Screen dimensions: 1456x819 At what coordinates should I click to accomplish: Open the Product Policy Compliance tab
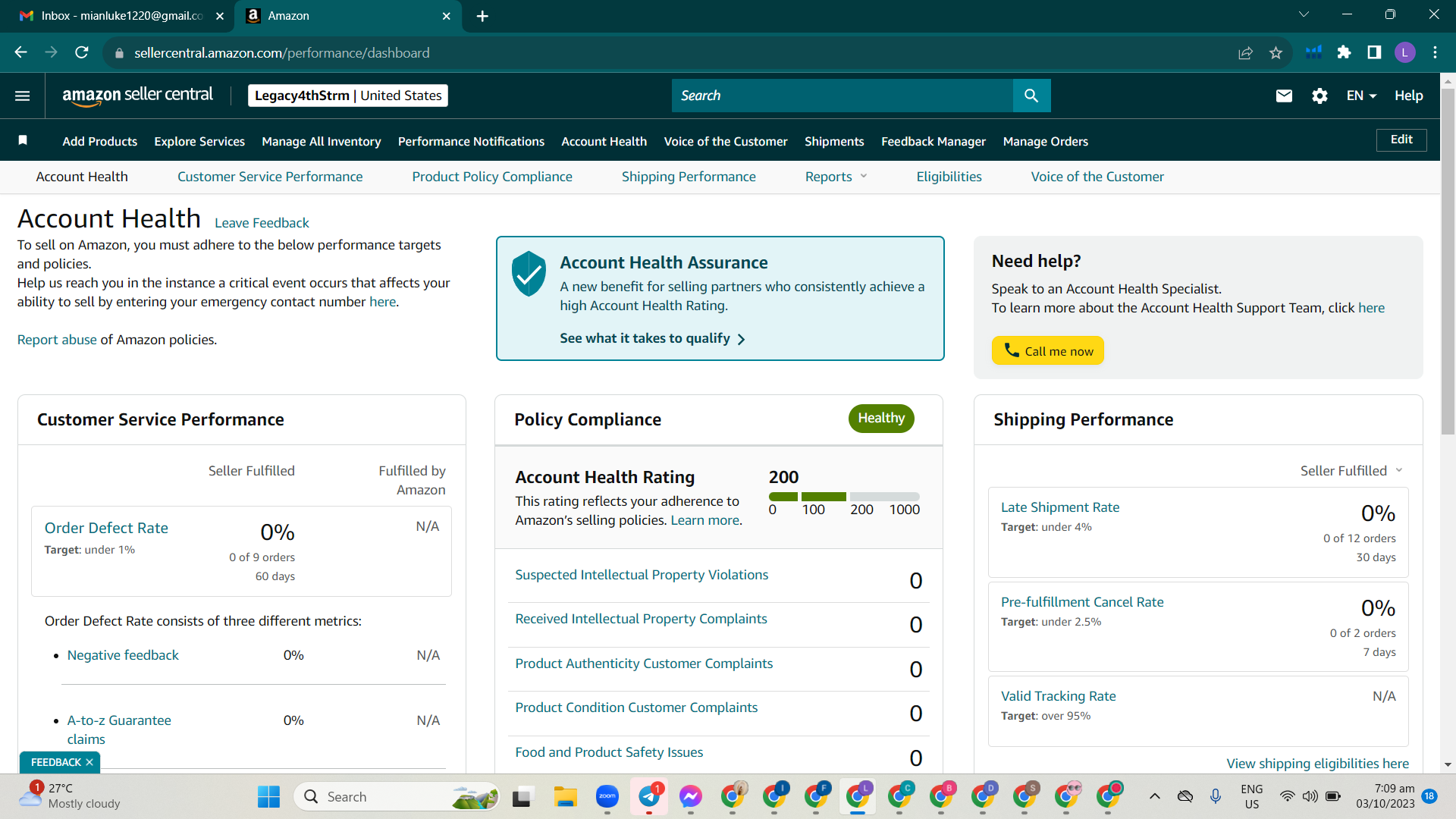click(x=492, y=177)
